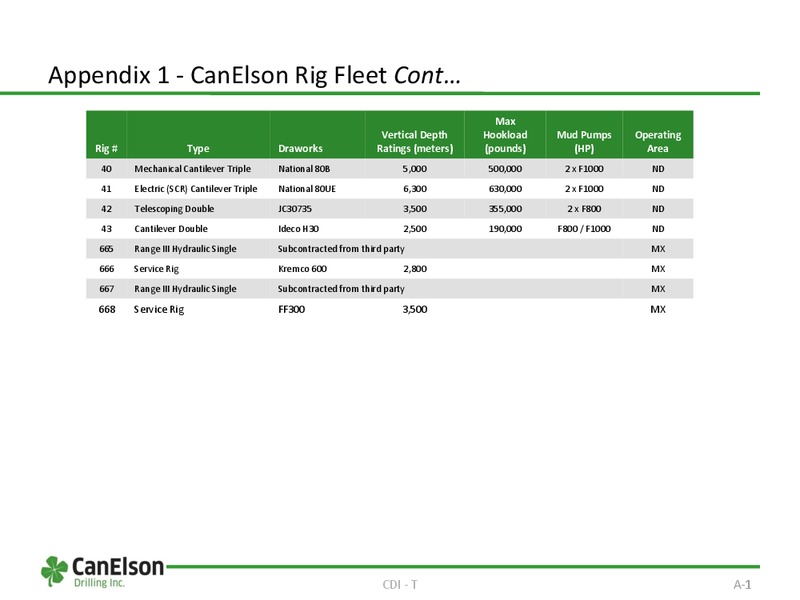Select 'Range III Hydraulic Single' for rig 667

[185, 289]
